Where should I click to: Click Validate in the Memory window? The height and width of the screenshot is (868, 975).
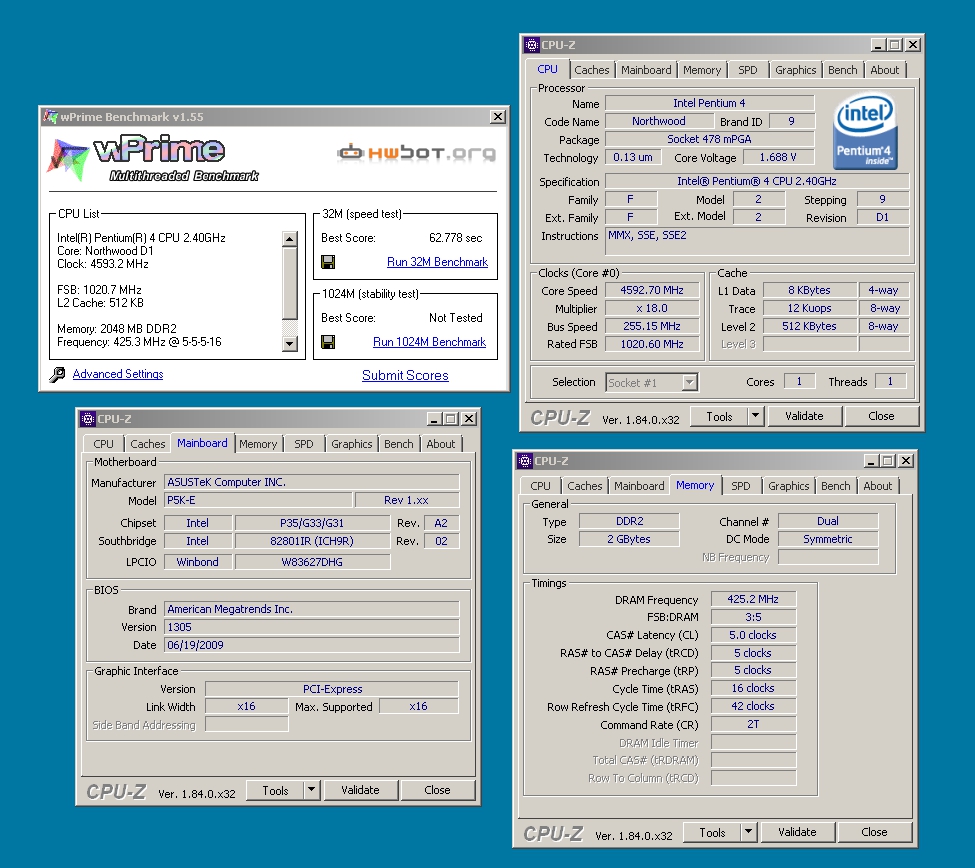pos(797,832)
